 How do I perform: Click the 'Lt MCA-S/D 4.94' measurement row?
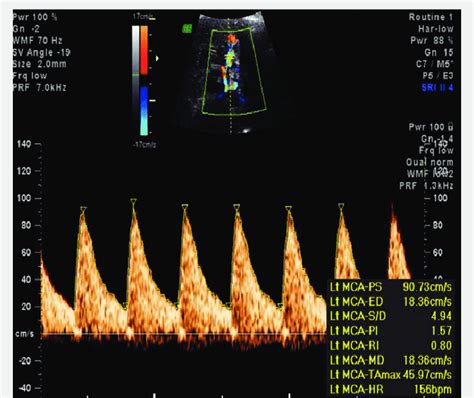[x=391, y=316]
